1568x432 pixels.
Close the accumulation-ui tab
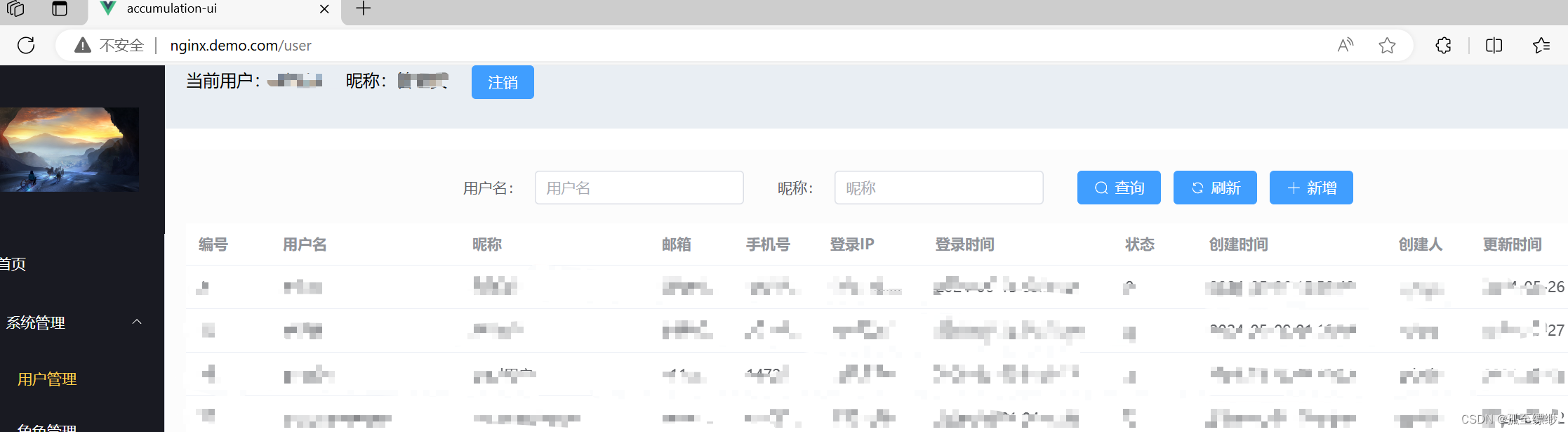coord(324,9)
